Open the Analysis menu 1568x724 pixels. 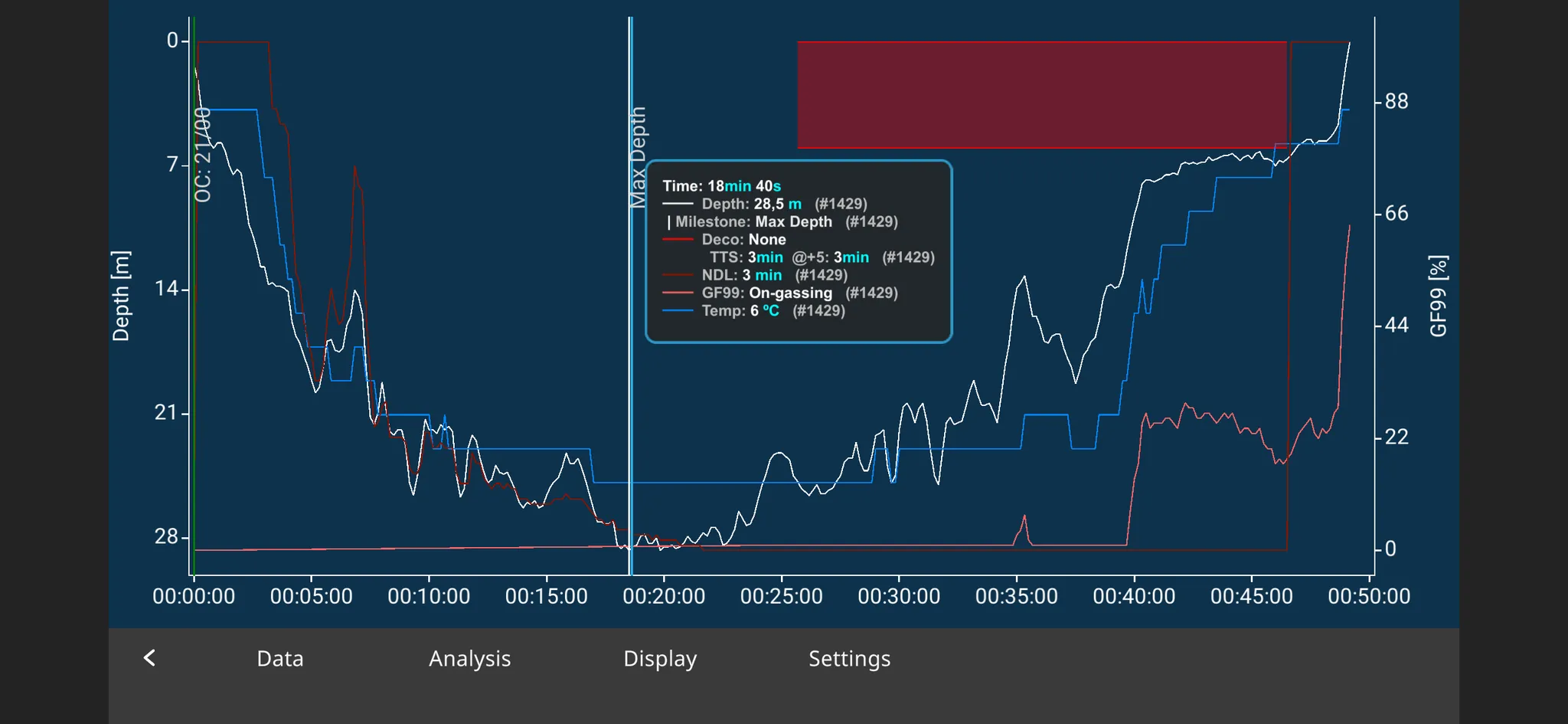(469, 659)
